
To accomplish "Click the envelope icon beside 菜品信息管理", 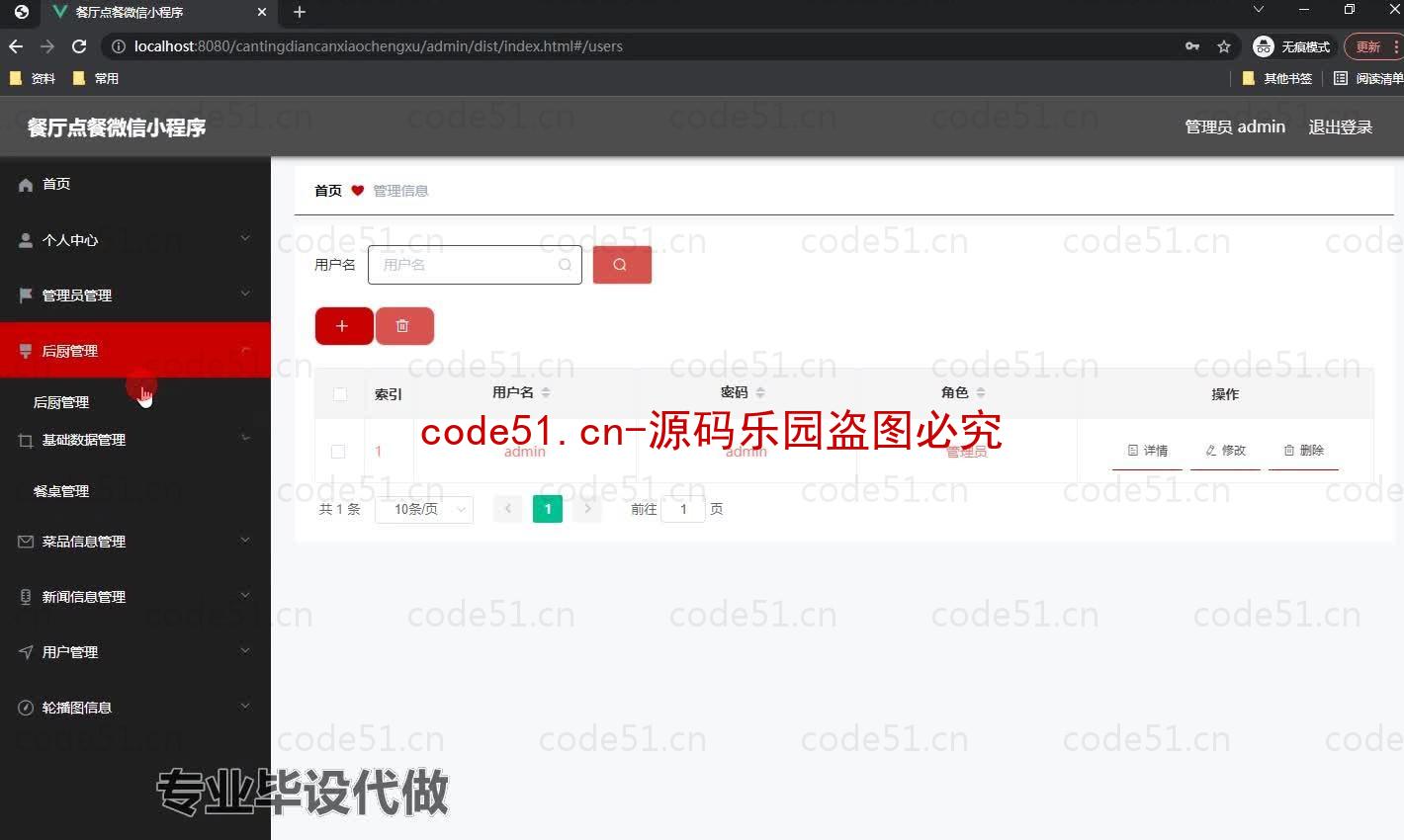I will (x=26, y=542).
